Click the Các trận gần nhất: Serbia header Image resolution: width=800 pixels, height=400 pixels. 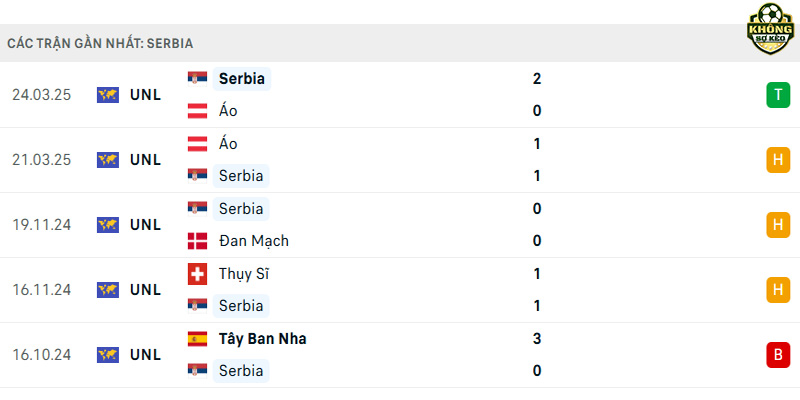[x=100, y=43]
